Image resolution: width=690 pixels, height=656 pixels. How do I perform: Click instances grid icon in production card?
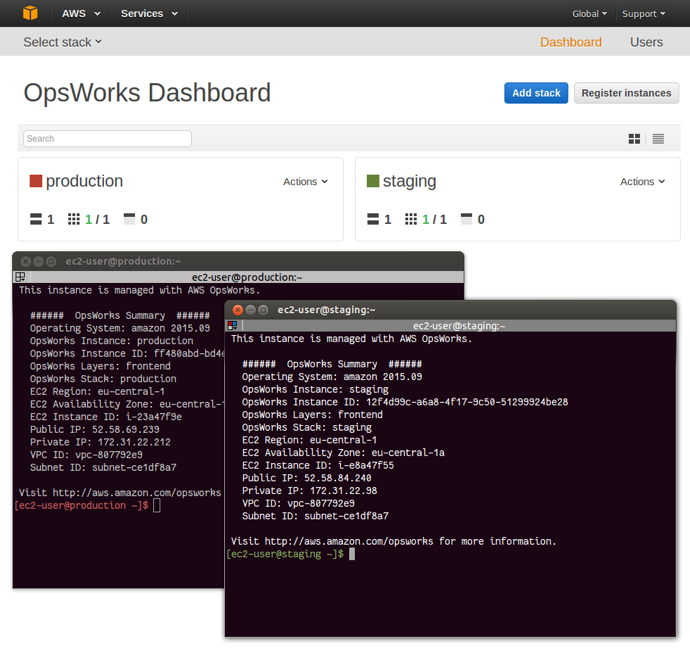[x=74, y=219]
